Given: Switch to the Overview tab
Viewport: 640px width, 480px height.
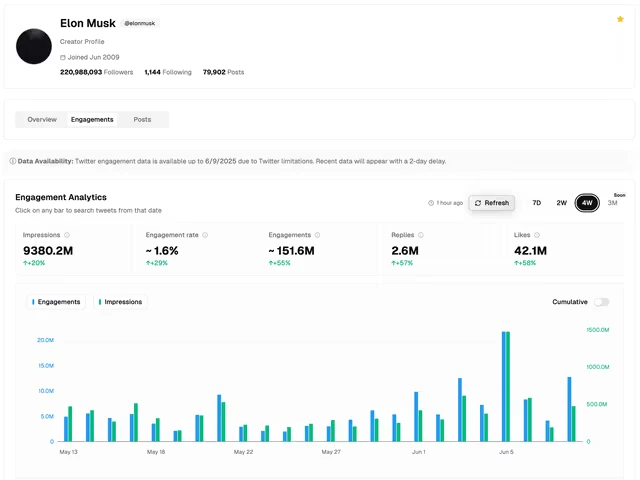Looking at the screenshot, I should [x=42, y=119].
